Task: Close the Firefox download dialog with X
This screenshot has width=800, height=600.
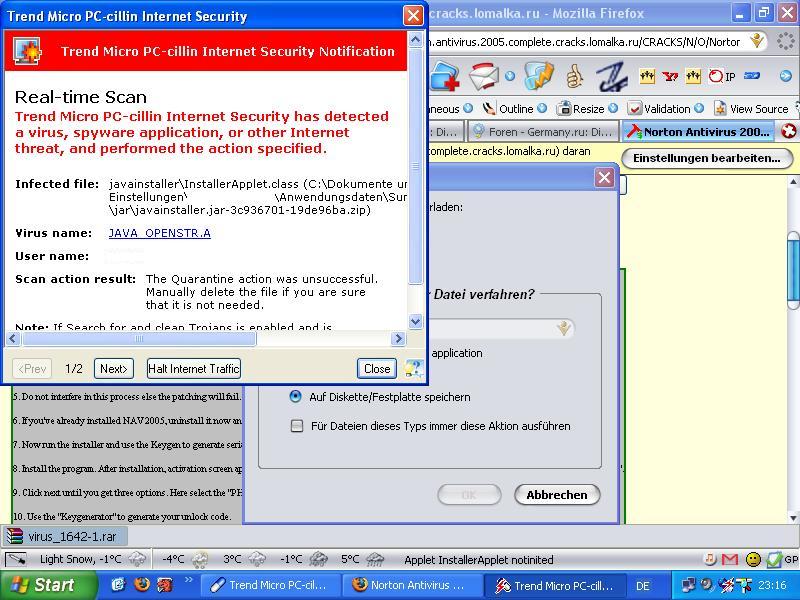Action: coord(604,178)
